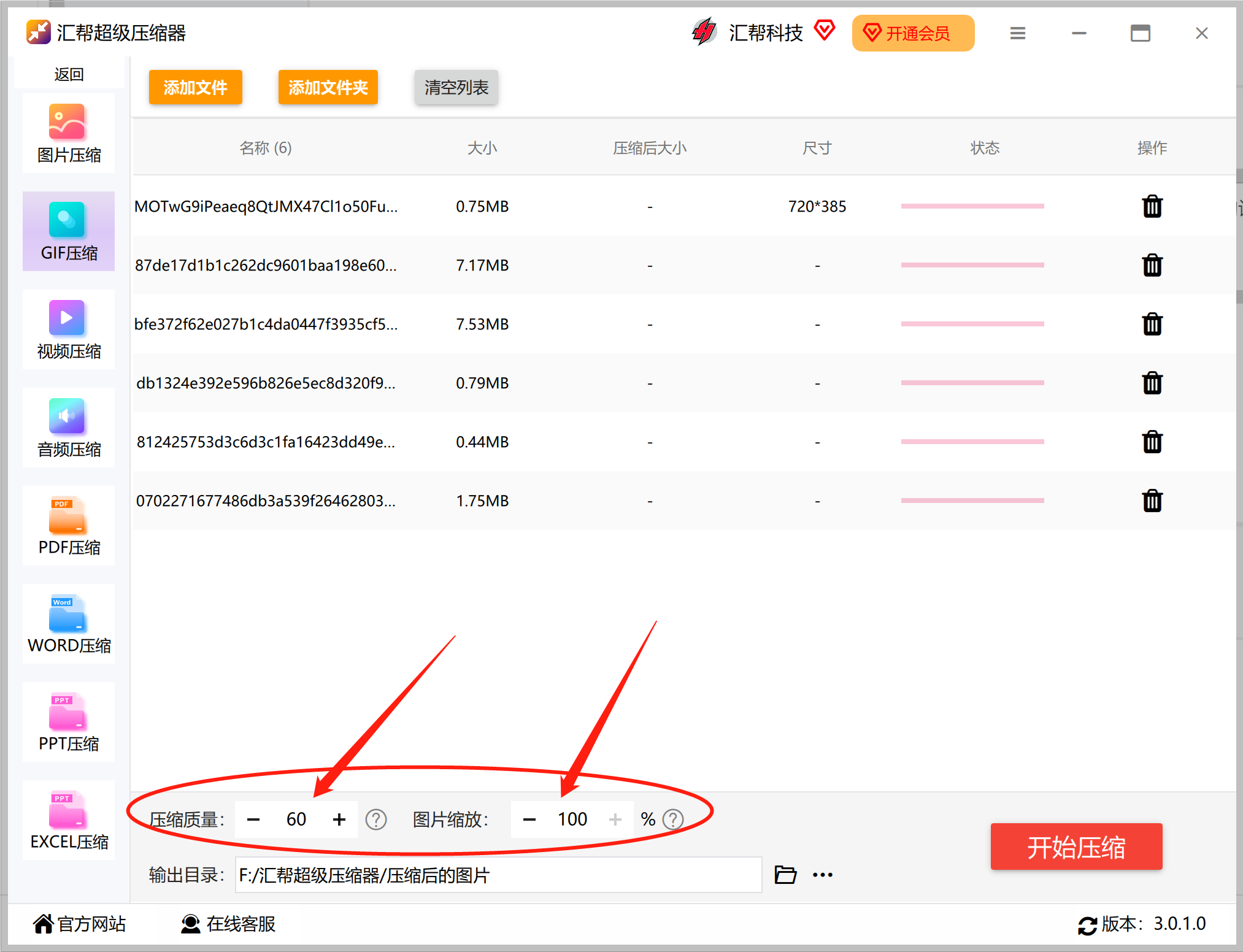Contact 在线客服 support
1243x952 pixels.
coord(228,924)
